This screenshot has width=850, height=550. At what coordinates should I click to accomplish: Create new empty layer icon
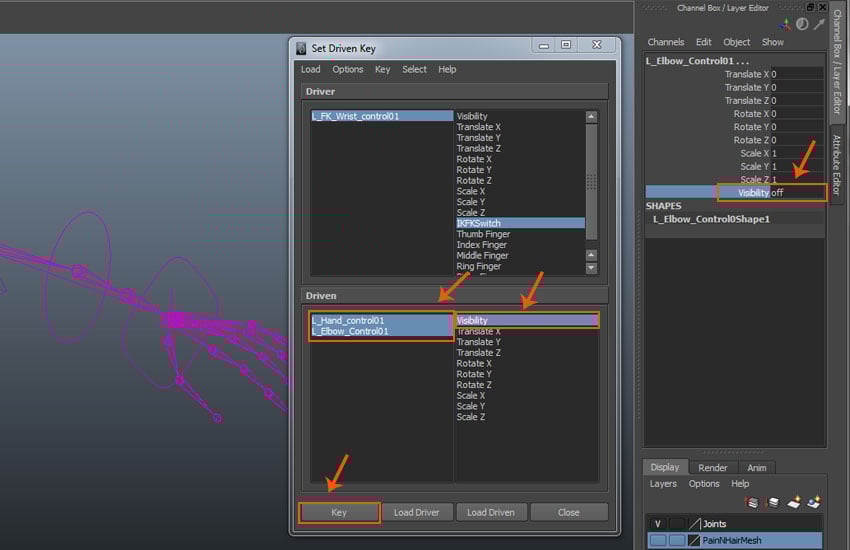click(x=793, y=502)
